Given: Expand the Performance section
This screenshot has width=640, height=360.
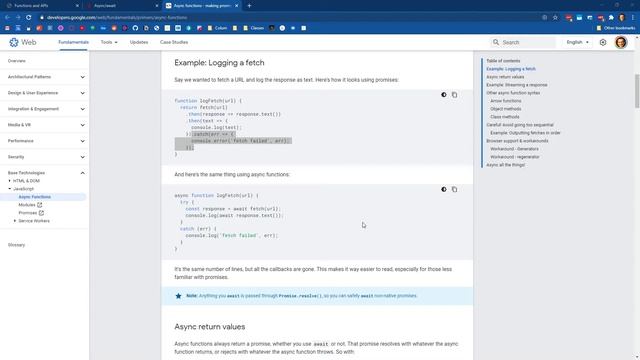Looking at the screenshot, I should point(82,141).
